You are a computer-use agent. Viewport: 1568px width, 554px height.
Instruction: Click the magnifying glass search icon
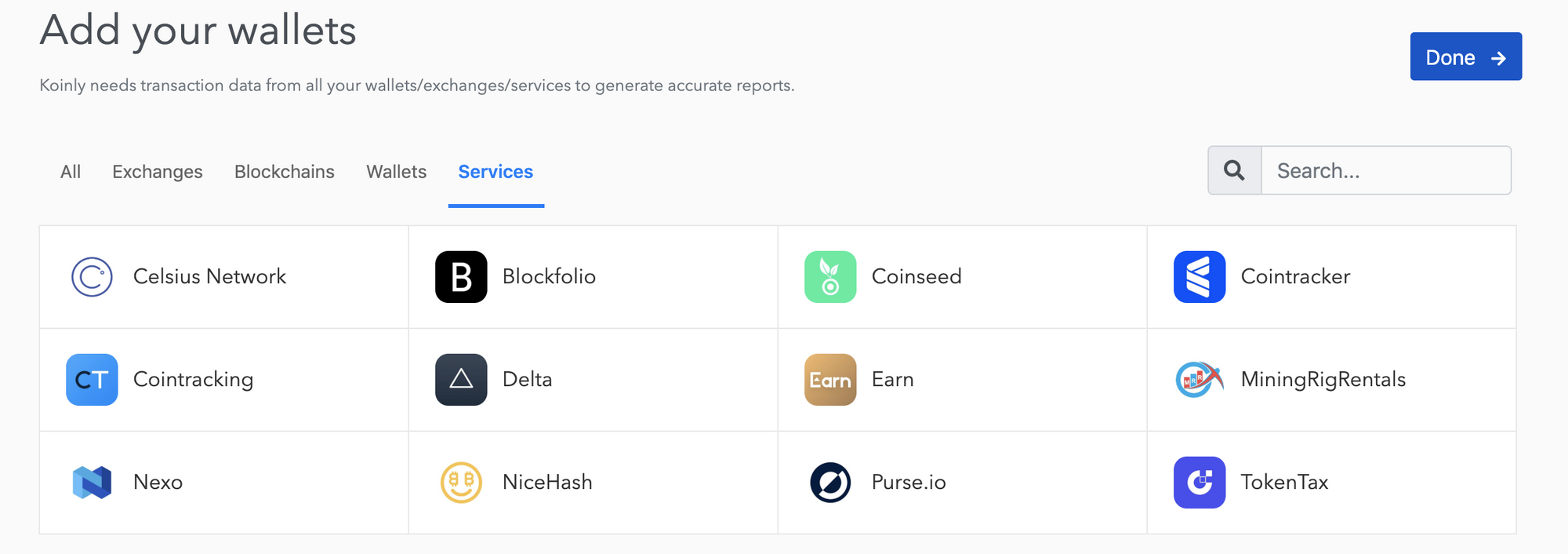1235,170
